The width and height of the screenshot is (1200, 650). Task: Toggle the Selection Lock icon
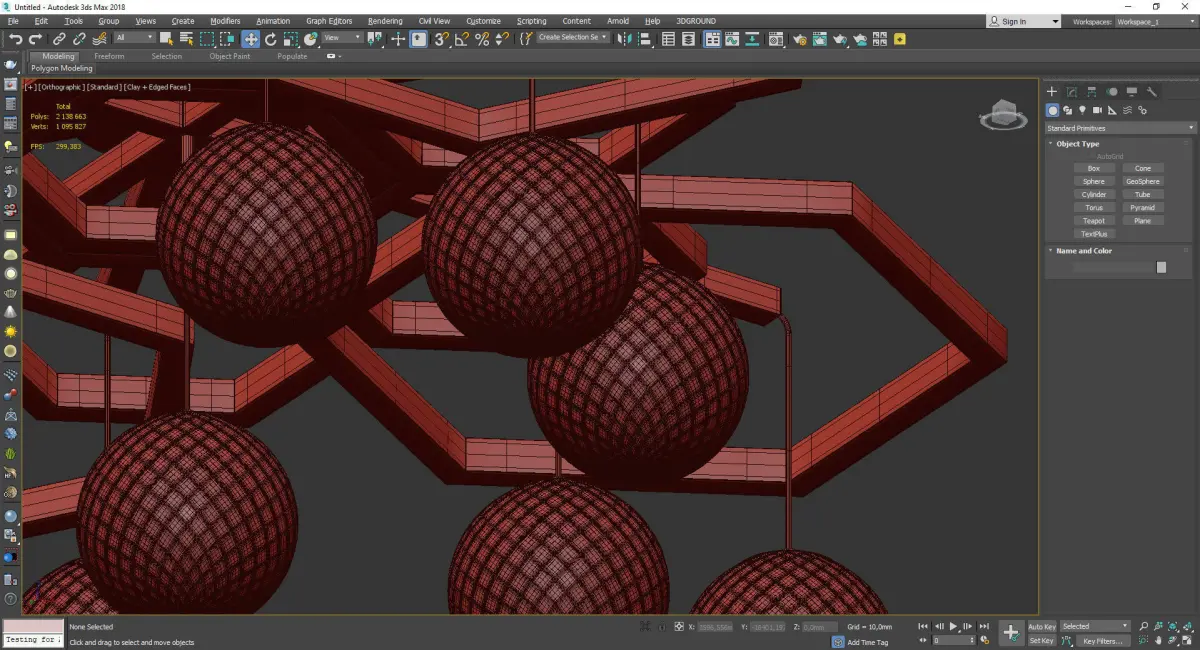(x=663, y=627)
